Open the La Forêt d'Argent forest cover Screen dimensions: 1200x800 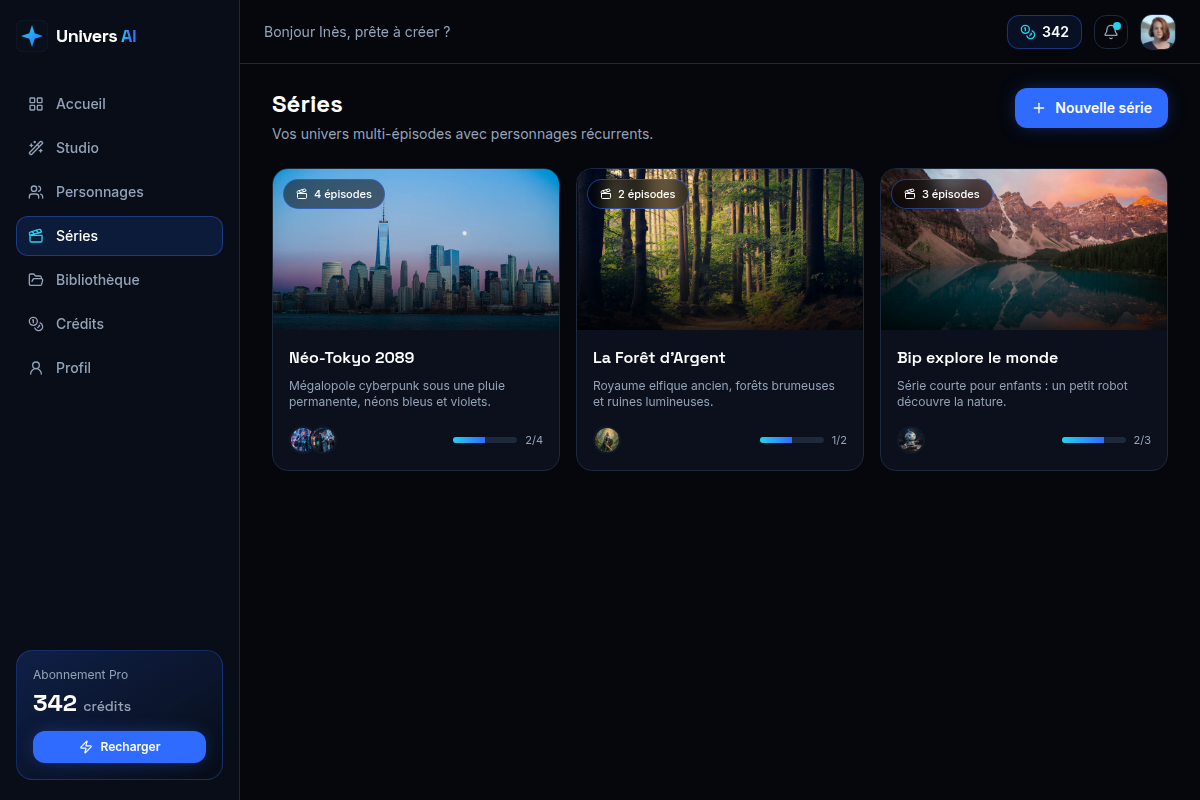click(x=720, y=250)
